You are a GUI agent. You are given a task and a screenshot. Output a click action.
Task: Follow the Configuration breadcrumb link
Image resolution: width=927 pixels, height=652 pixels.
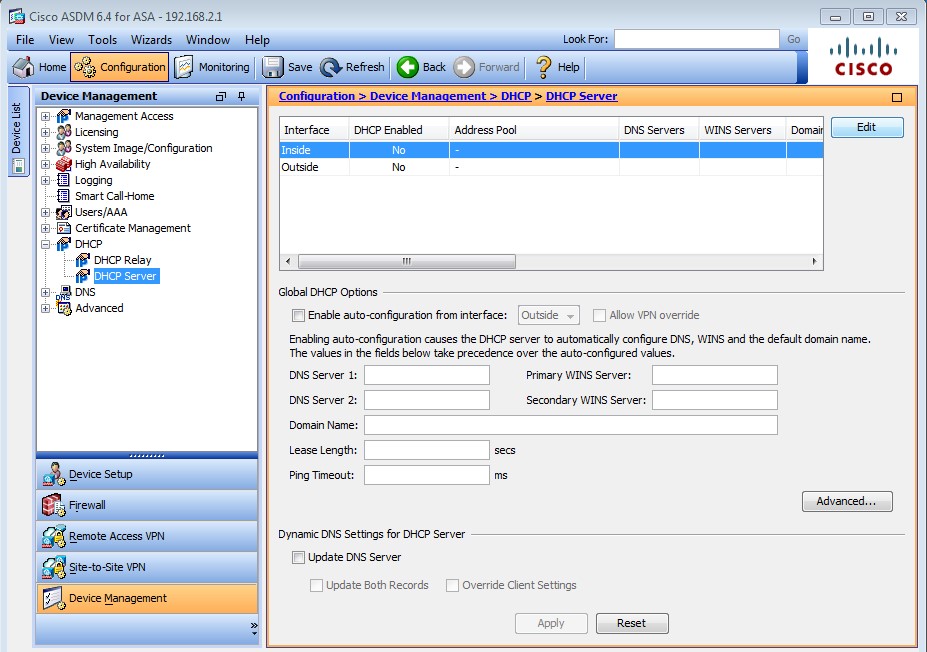click(317, 96)
